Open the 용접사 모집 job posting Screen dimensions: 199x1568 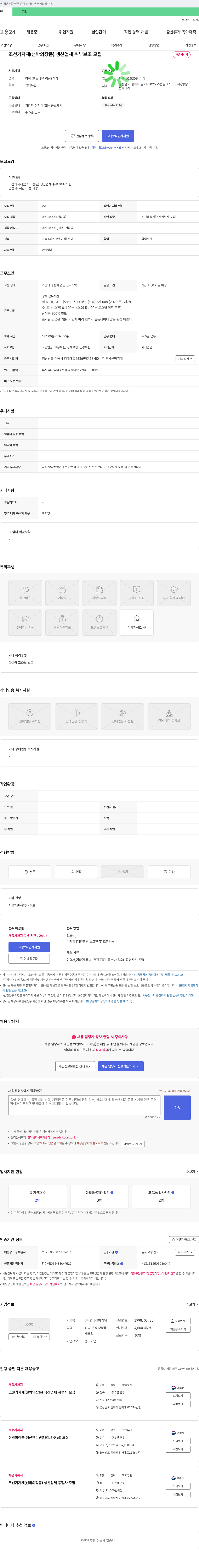(x=42, y=1483)
